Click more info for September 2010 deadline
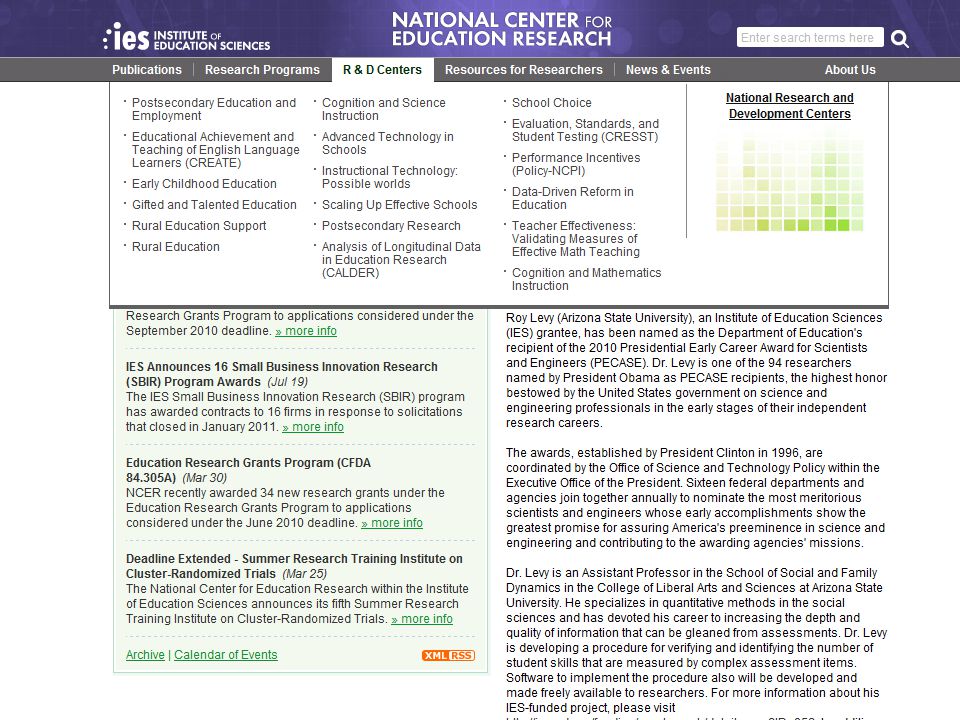Screen dimensions: 960x720 [306, 331]
